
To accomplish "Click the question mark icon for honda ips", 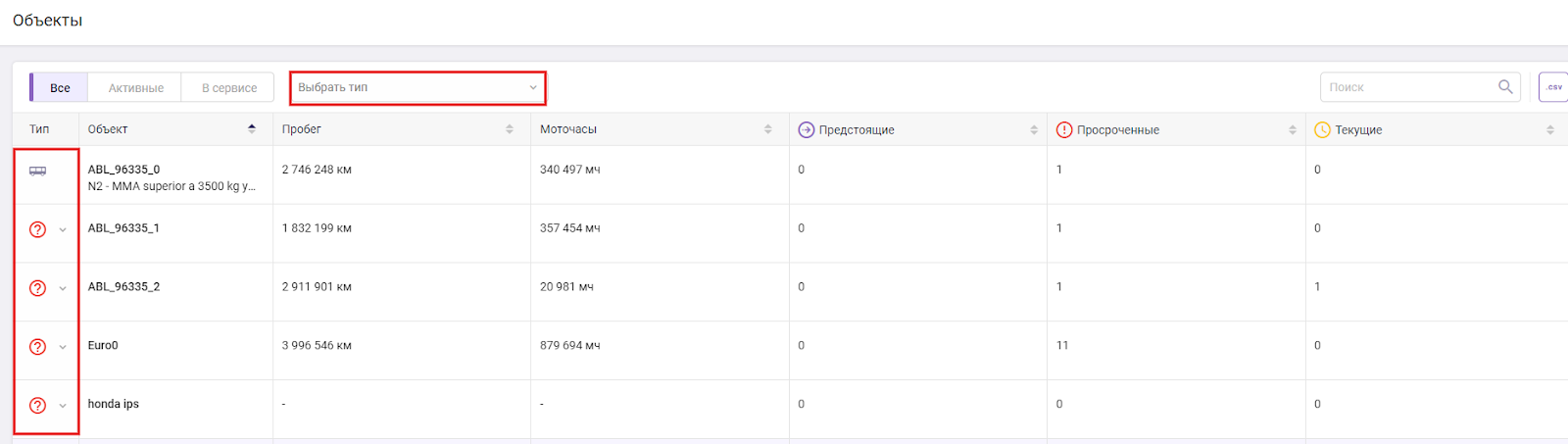I will (37, 406).
